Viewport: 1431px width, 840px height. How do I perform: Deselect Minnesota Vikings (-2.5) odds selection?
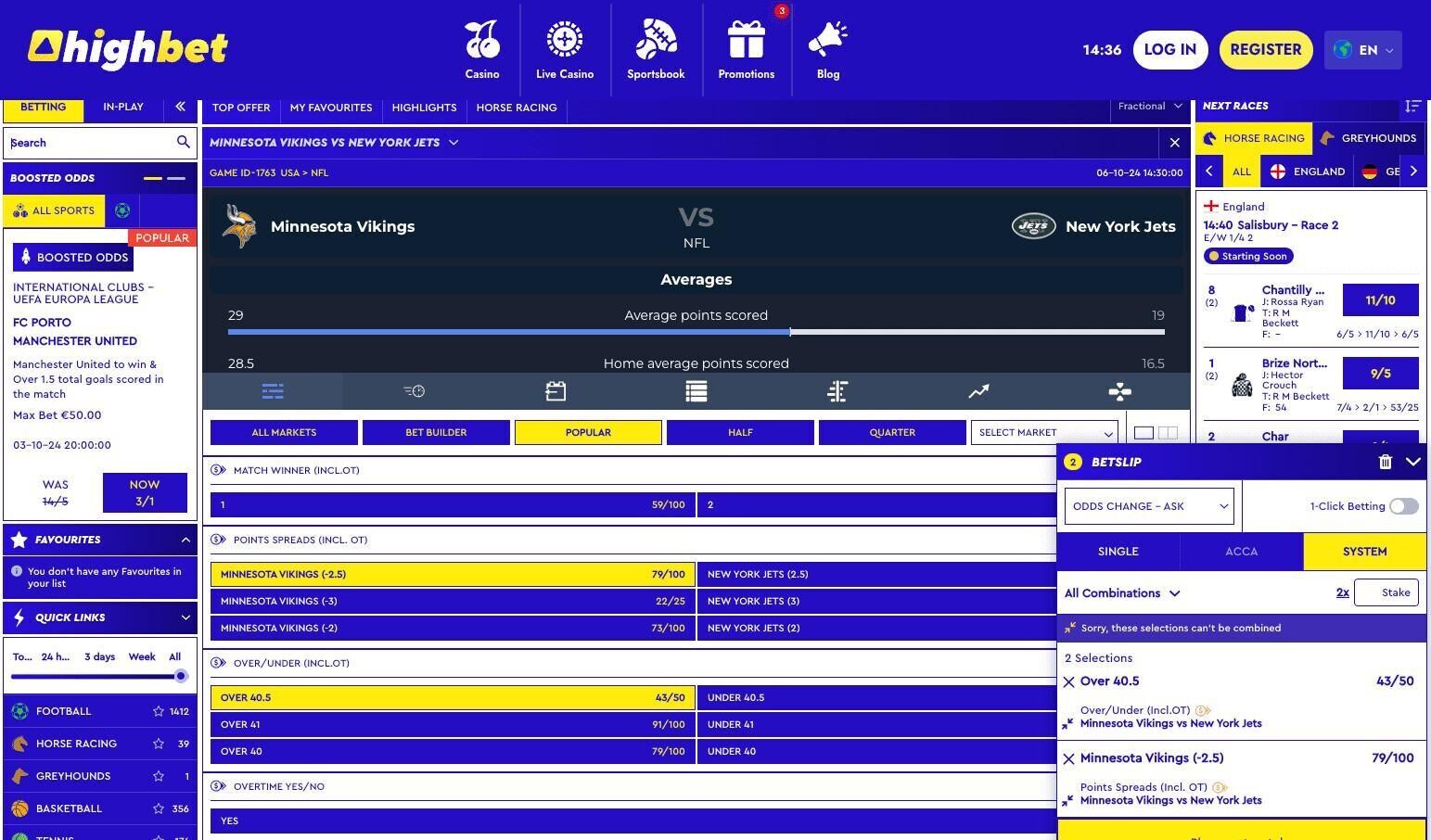pyautogui.click(x=453, y=574)
